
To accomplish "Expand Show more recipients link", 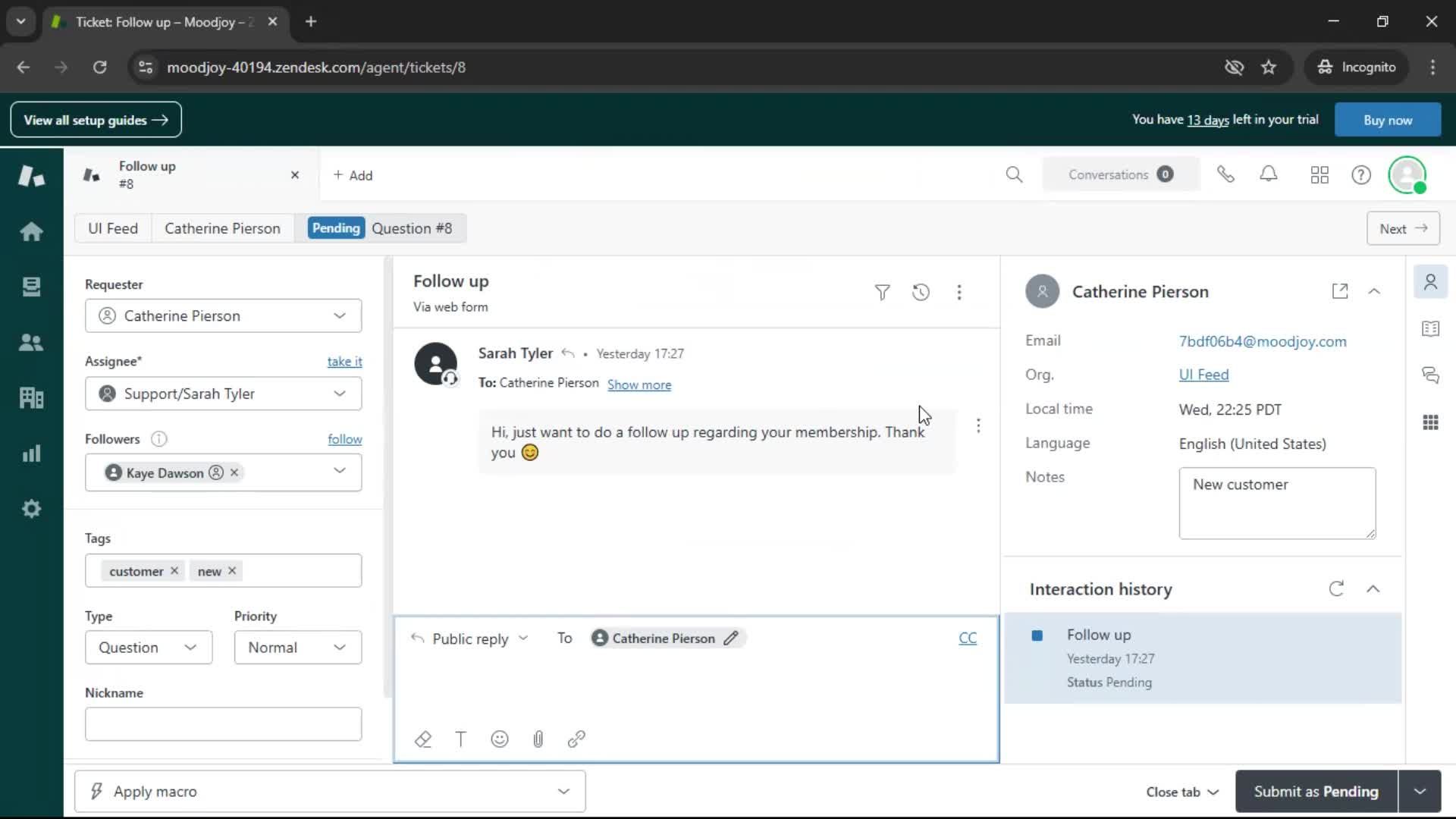I will (639, 384).
